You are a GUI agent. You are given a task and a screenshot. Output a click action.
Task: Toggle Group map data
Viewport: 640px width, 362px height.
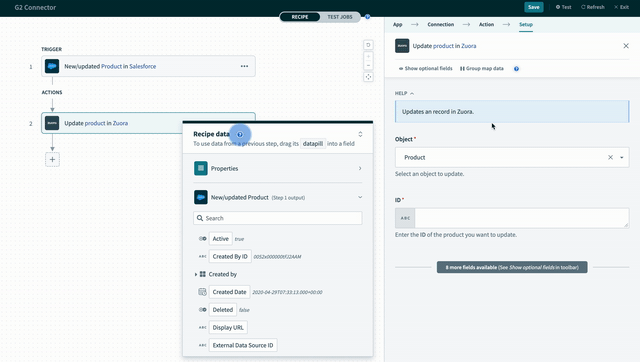(482, 69)
